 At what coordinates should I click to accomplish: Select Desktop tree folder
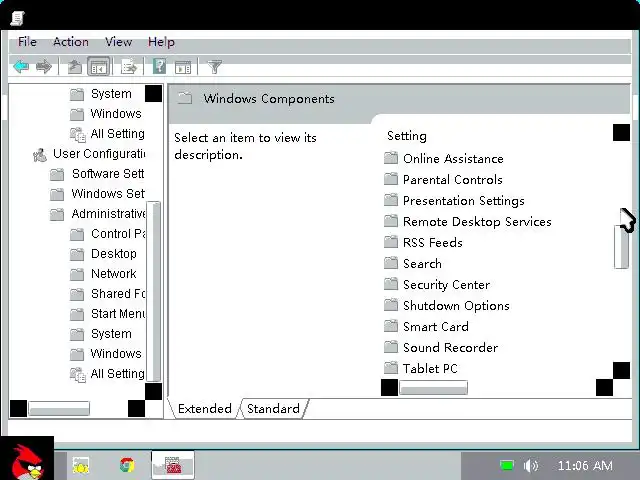(x=114, y=254)
